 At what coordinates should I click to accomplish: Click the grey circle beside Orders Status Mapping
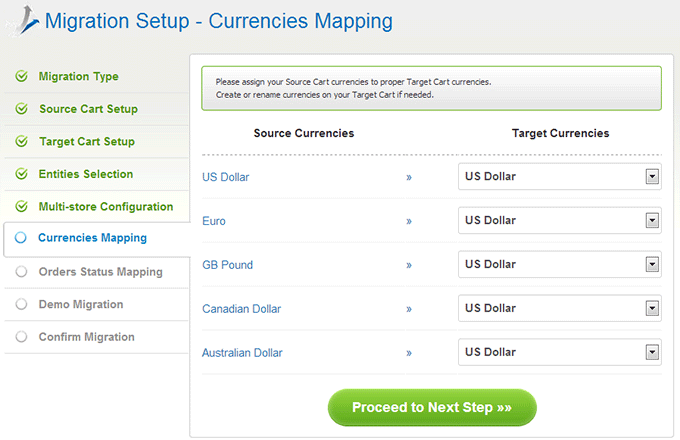[x=21, y=272]
